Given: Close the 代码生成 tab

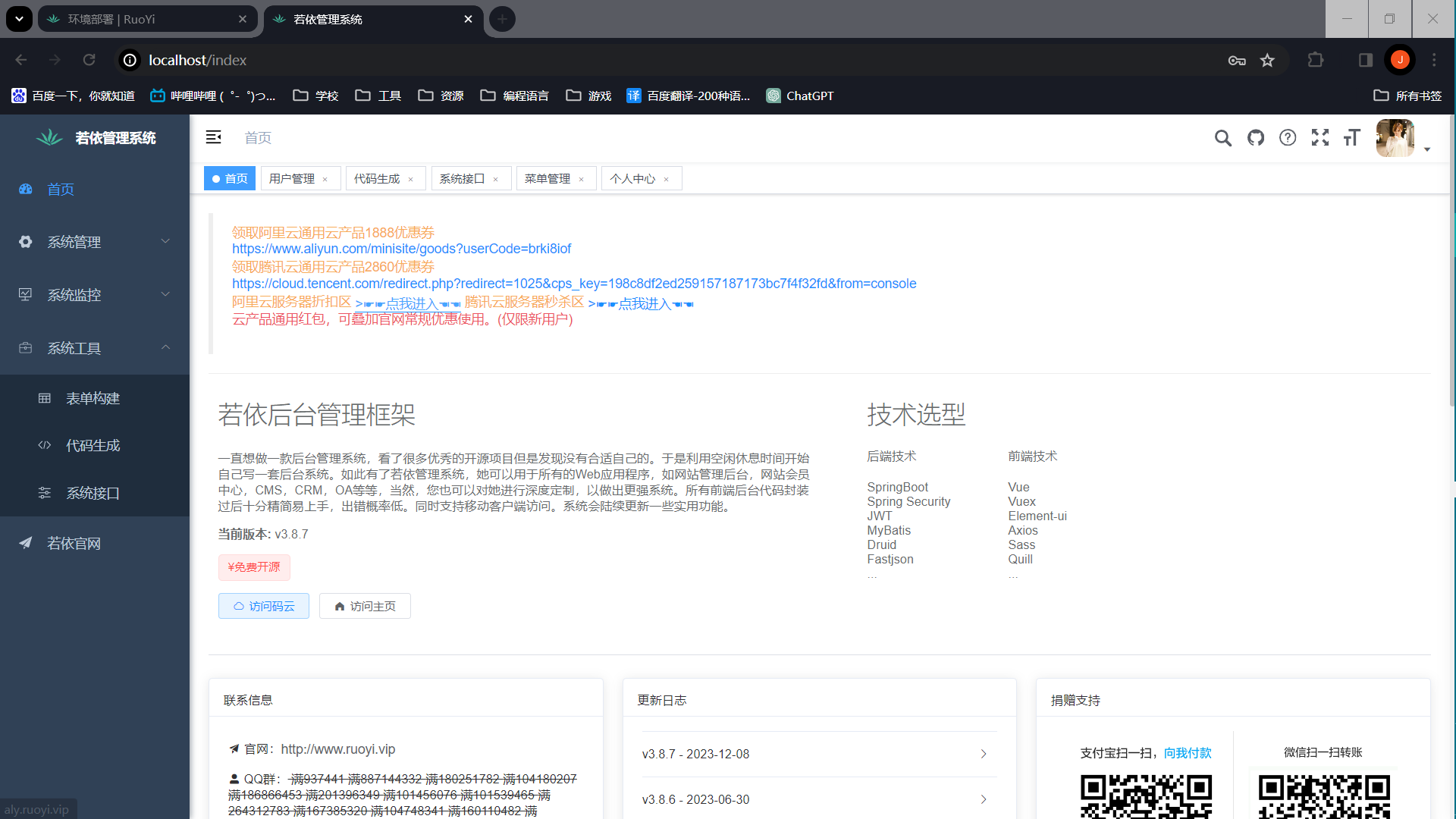Looking at the screenshot, I should point(411,180).
